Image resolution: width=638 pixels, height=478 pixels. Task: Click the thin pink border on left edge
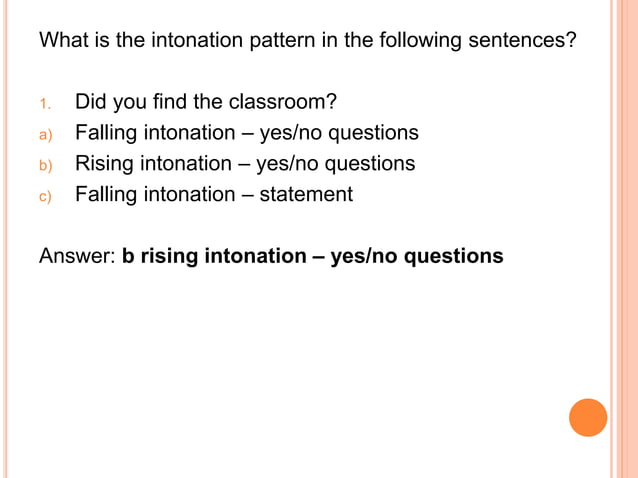[5, 239]
